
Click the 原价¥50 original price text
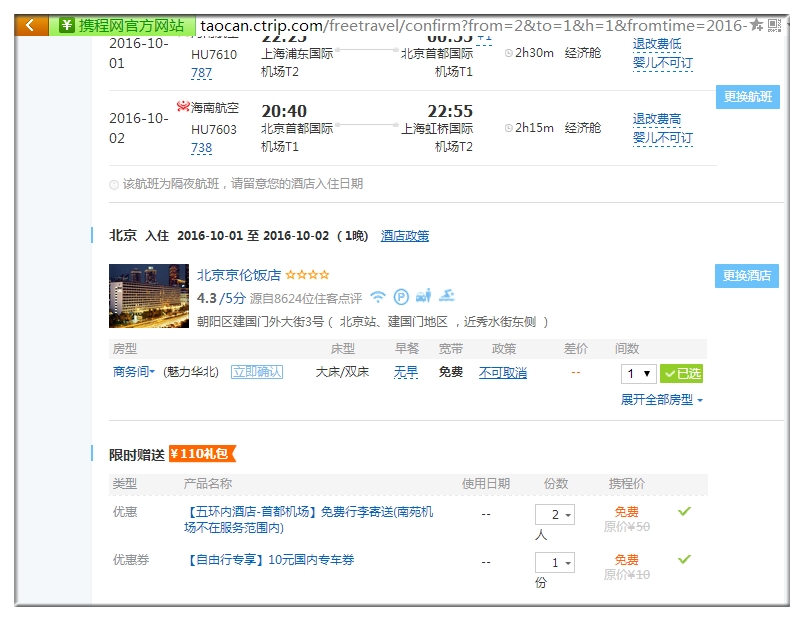pyautogui.click(x=627, y=527)
